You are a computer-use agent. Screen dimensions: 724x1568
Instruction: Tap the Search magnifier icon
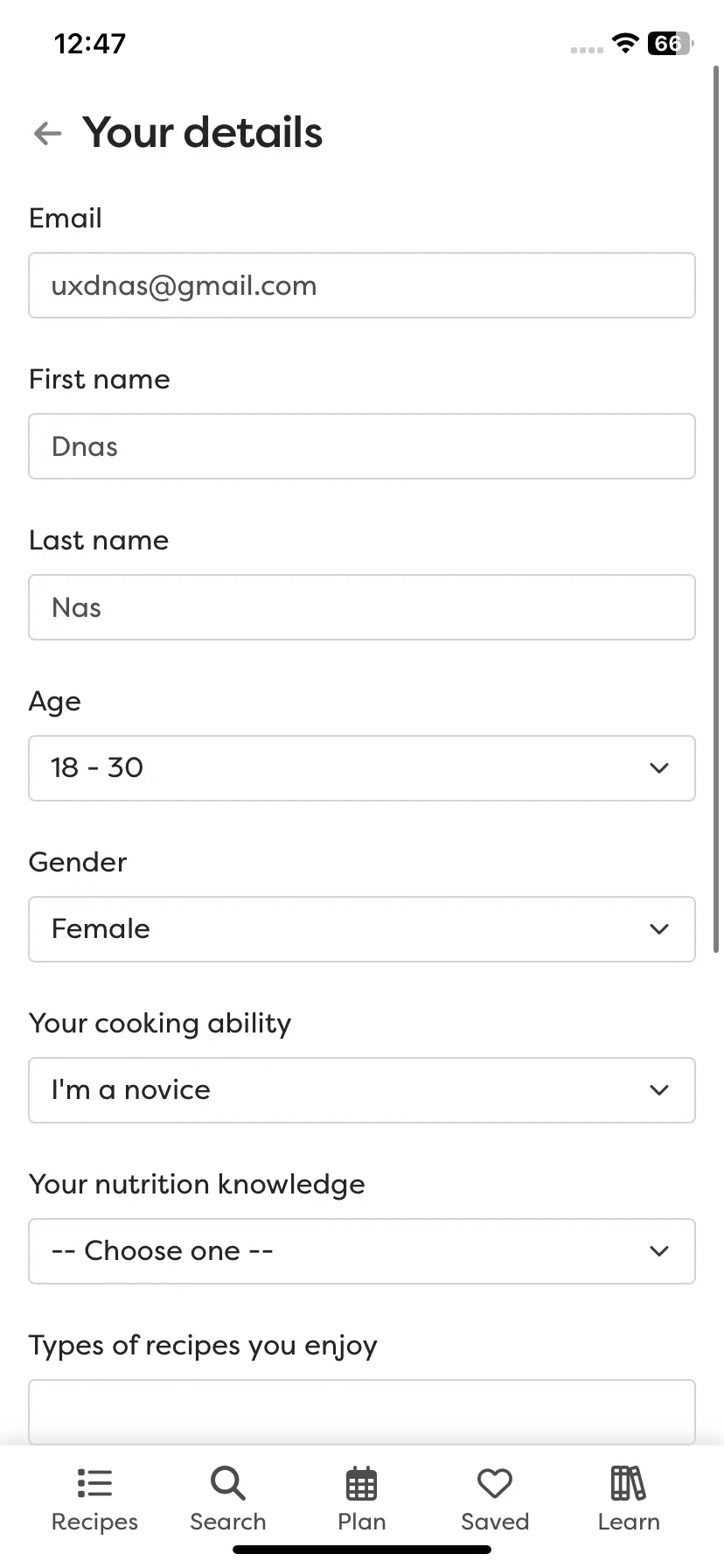coord(228,1483)
